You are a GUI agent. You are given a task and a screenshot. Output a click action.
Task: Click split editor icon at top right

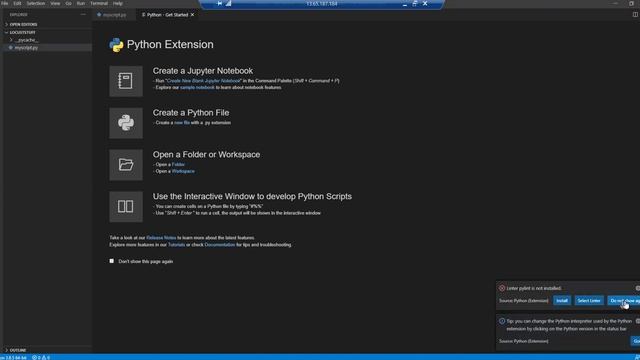point(635,15)
